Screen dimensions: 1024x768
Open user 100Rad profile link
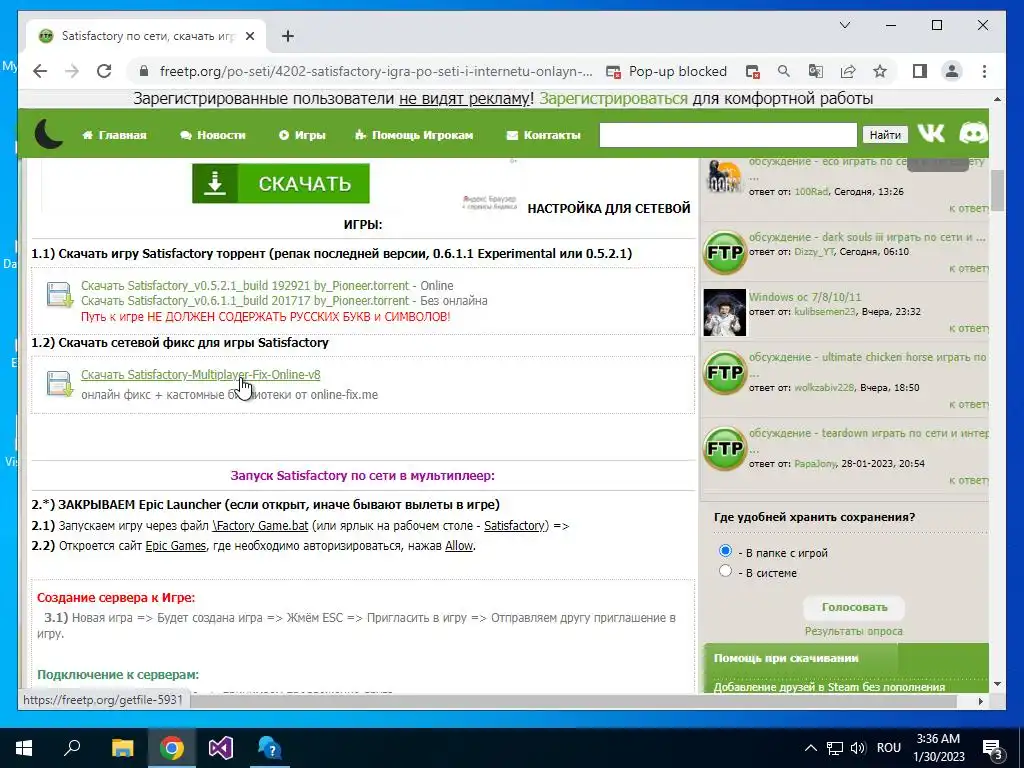click(x=811, y=192)
